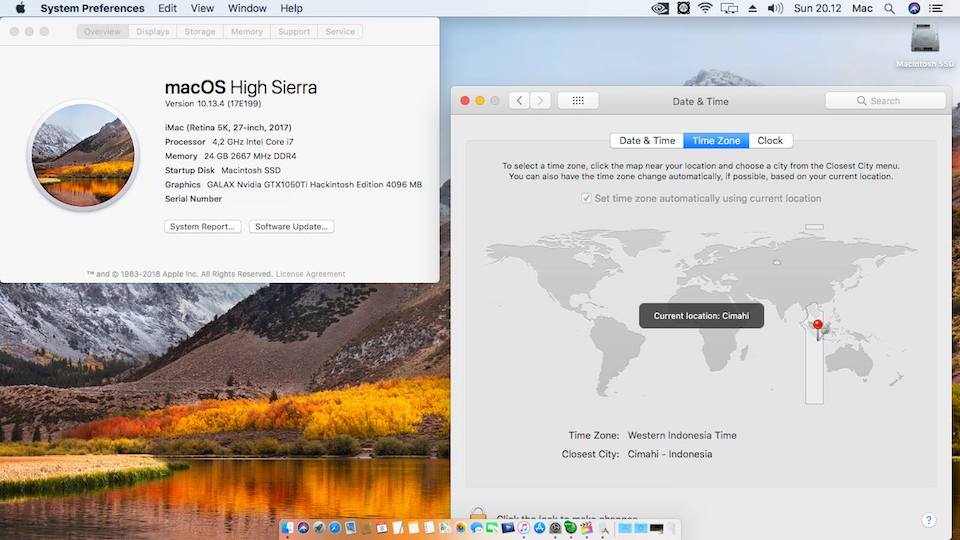Image resolution: width=960 pixels, height=540 pixels.
Task: Click the Search field in Date & Time window
Action: coord(885,100)
